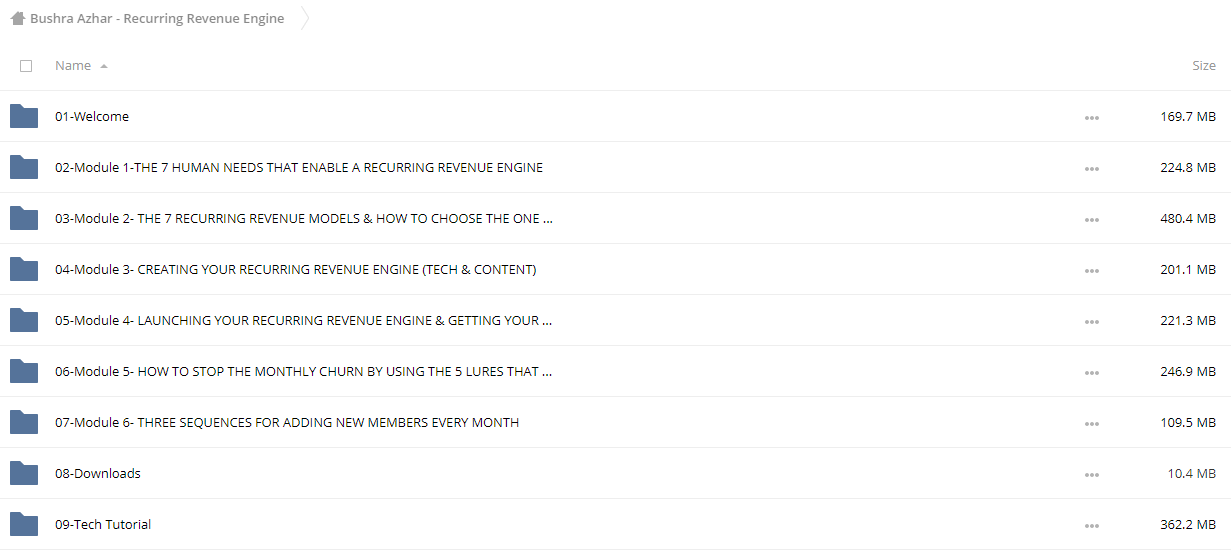Screen dimensions: 1231x551
Task: Open 02-Module 1 Seven Human Needs folder
Action: tap(299, 167)
